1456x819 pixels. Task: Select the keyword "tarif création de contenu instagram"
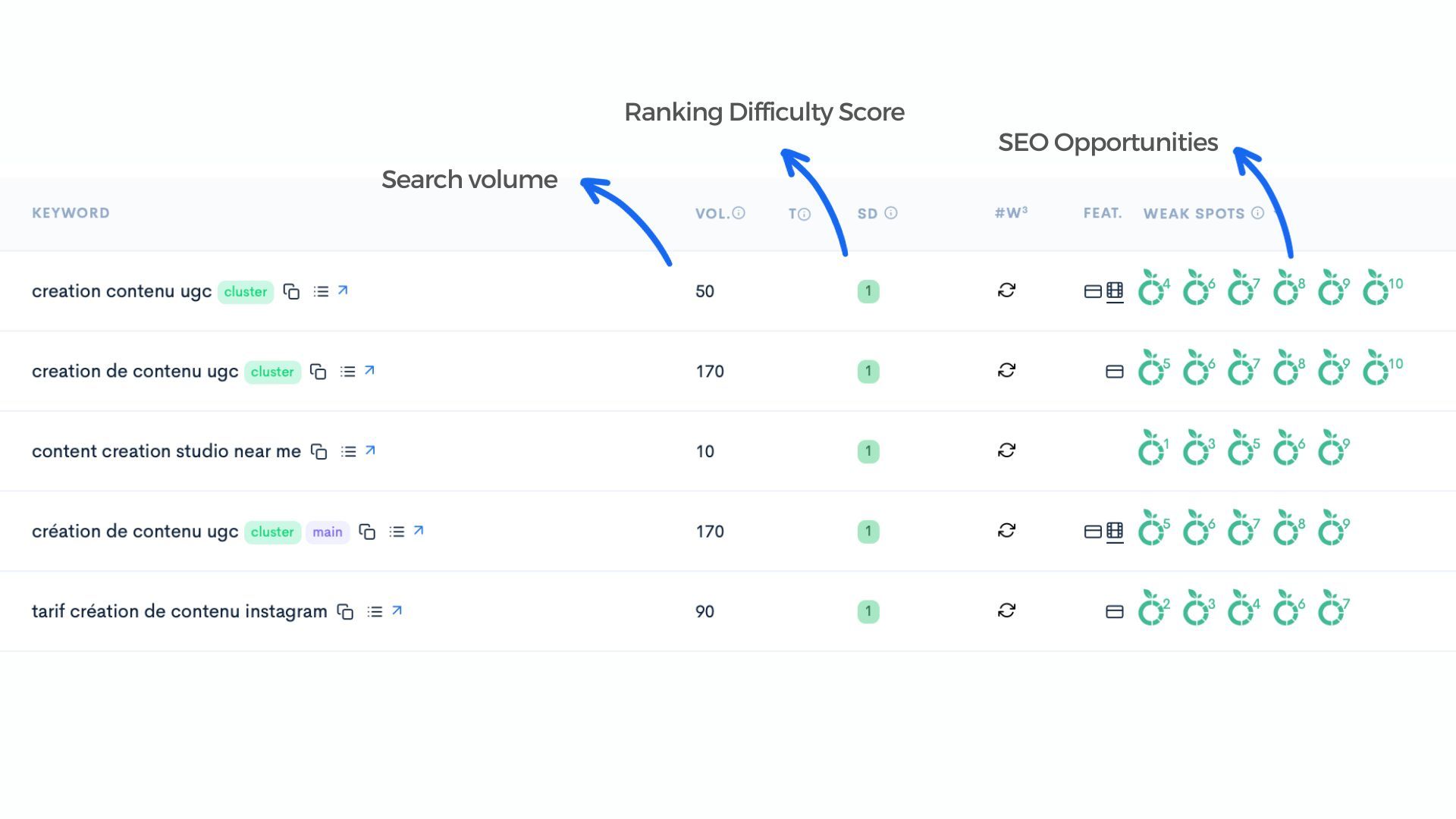pyautogui.click(x=179, y=610)
